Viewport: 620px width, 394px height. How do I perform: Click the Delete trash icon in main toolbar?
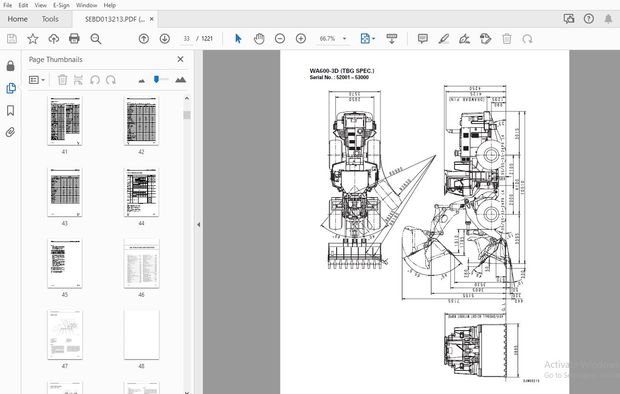(507, 39)
